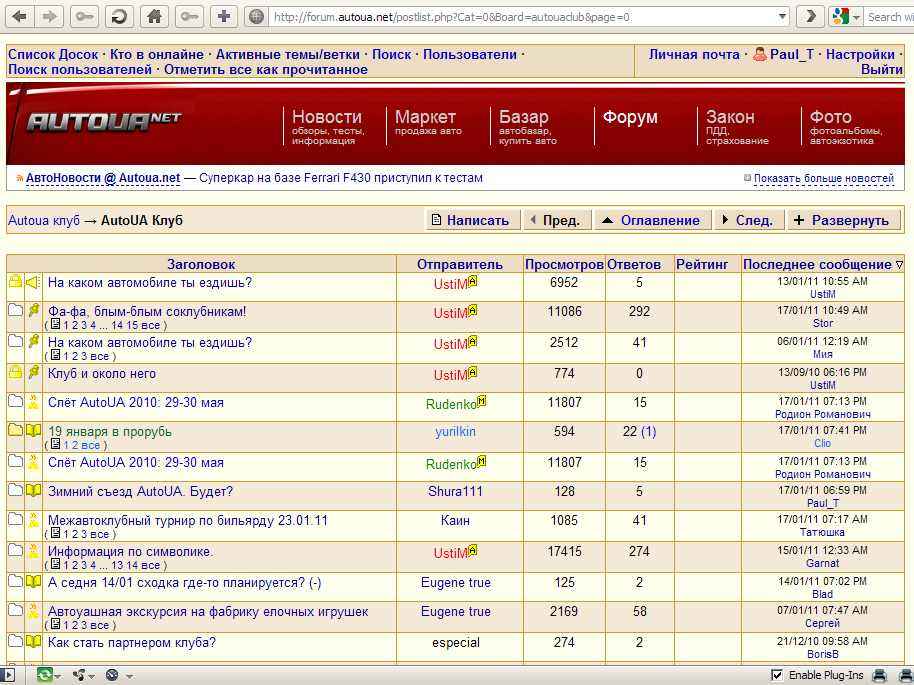Open the Маркет site section
Screen dimensions: 914x685
pos(425,118)
